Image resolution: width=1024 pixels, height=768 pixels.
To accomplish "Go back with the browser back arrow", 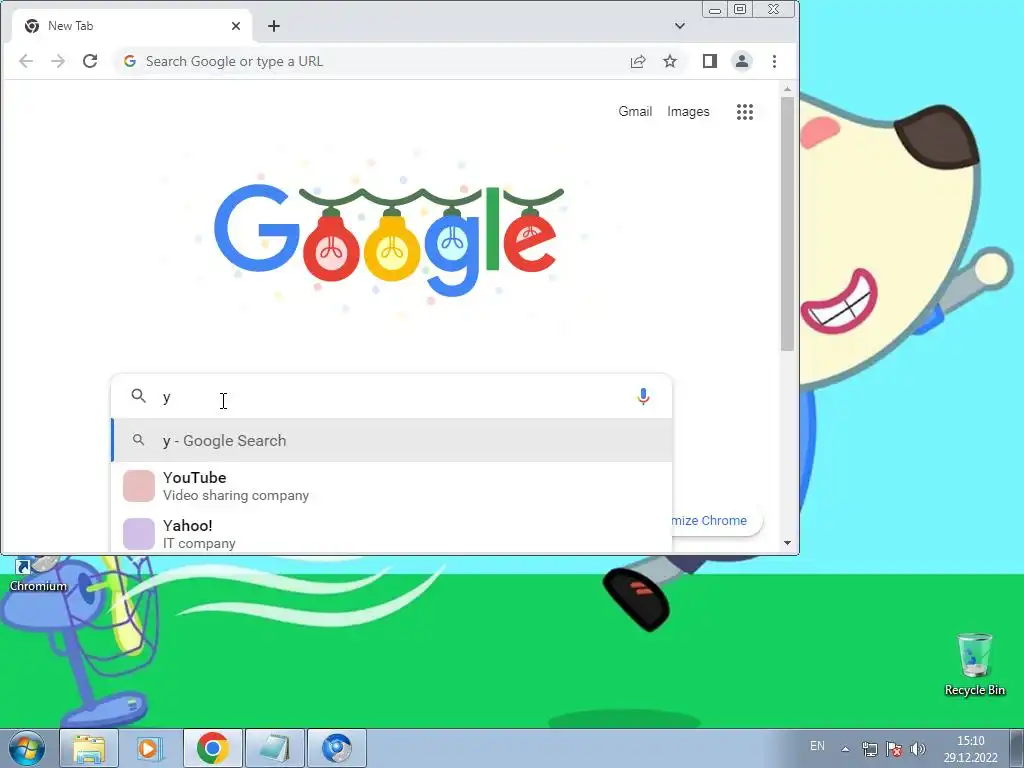I will click(x=25, y=61).
